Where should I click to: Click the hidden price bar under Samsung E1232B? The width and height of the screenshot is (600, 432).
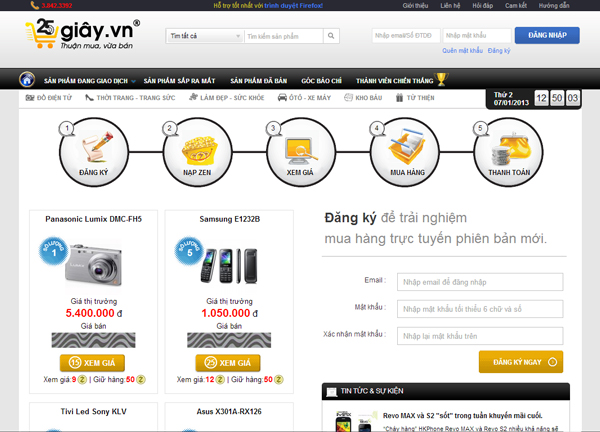[229, 340]
